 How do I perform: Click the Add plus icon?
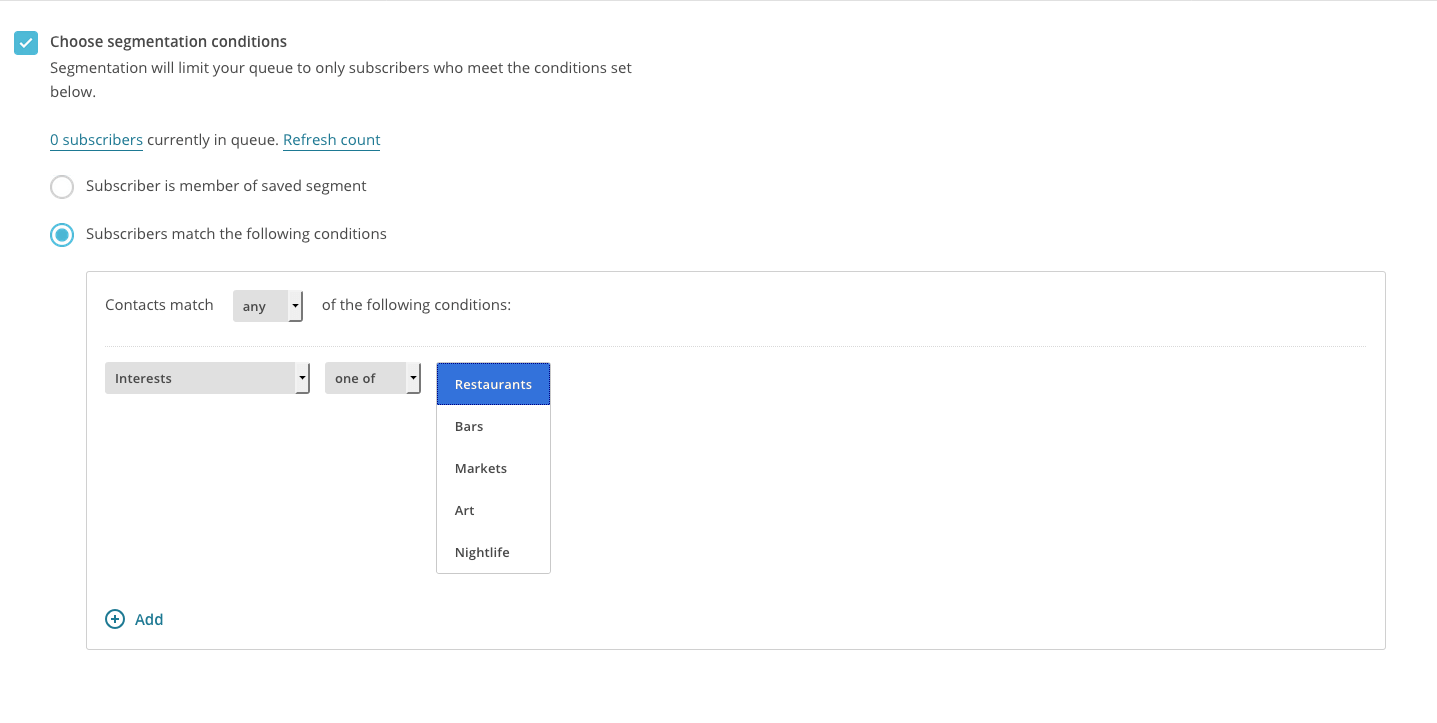[115, 619]
